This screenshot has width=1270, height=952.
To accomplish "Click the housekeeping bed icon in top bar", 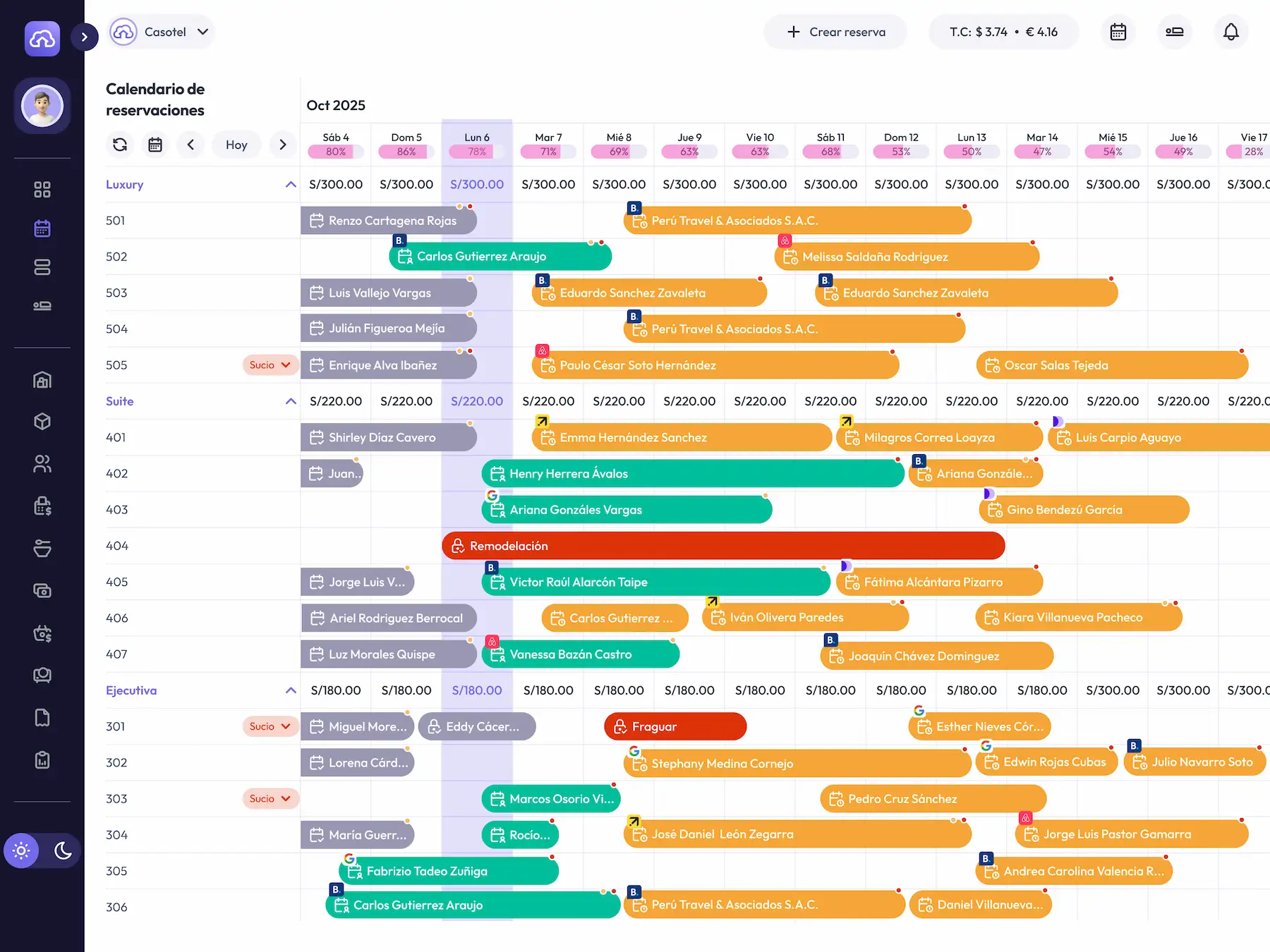I will coord(1175,32).
